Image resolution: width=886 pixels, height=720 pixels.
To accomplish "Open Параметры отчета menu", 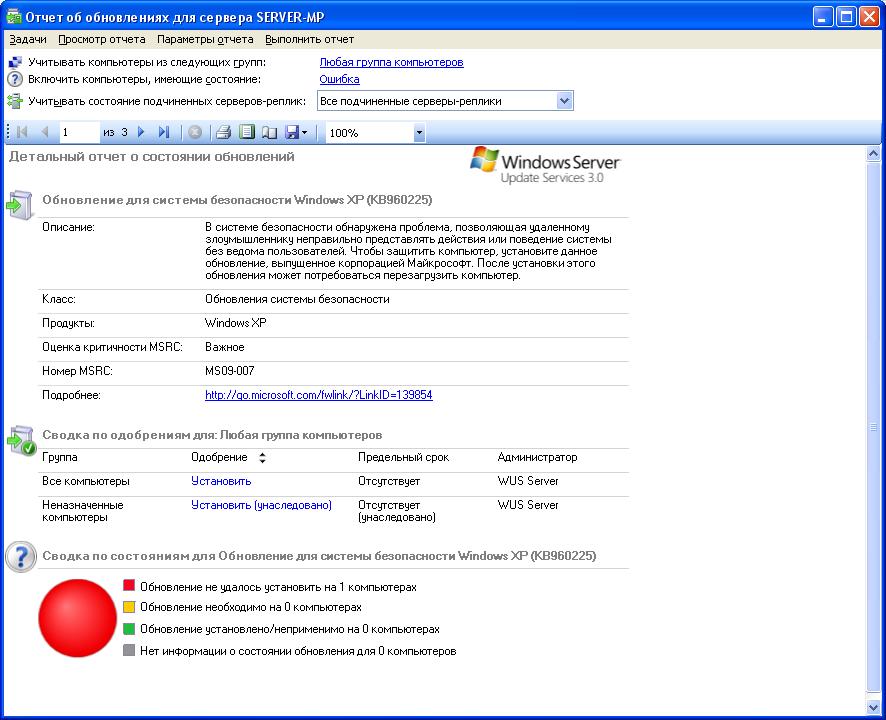I will 205,40.
